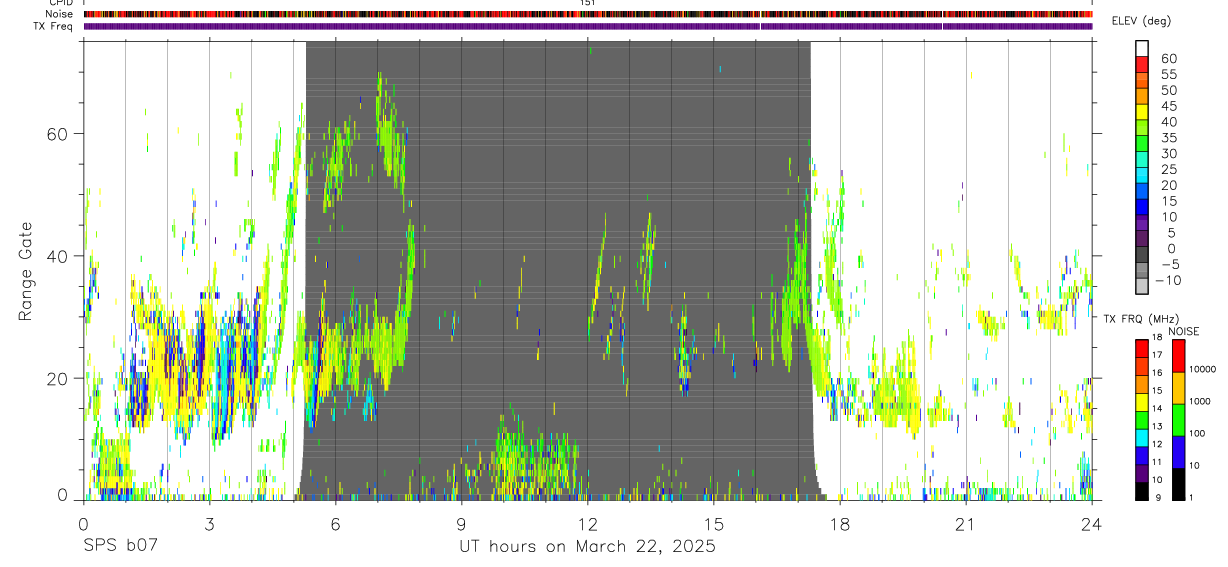Click the 'NOISE' colorbar title
Viewport: 1228px width, 567px height.
pos(1184,332)
